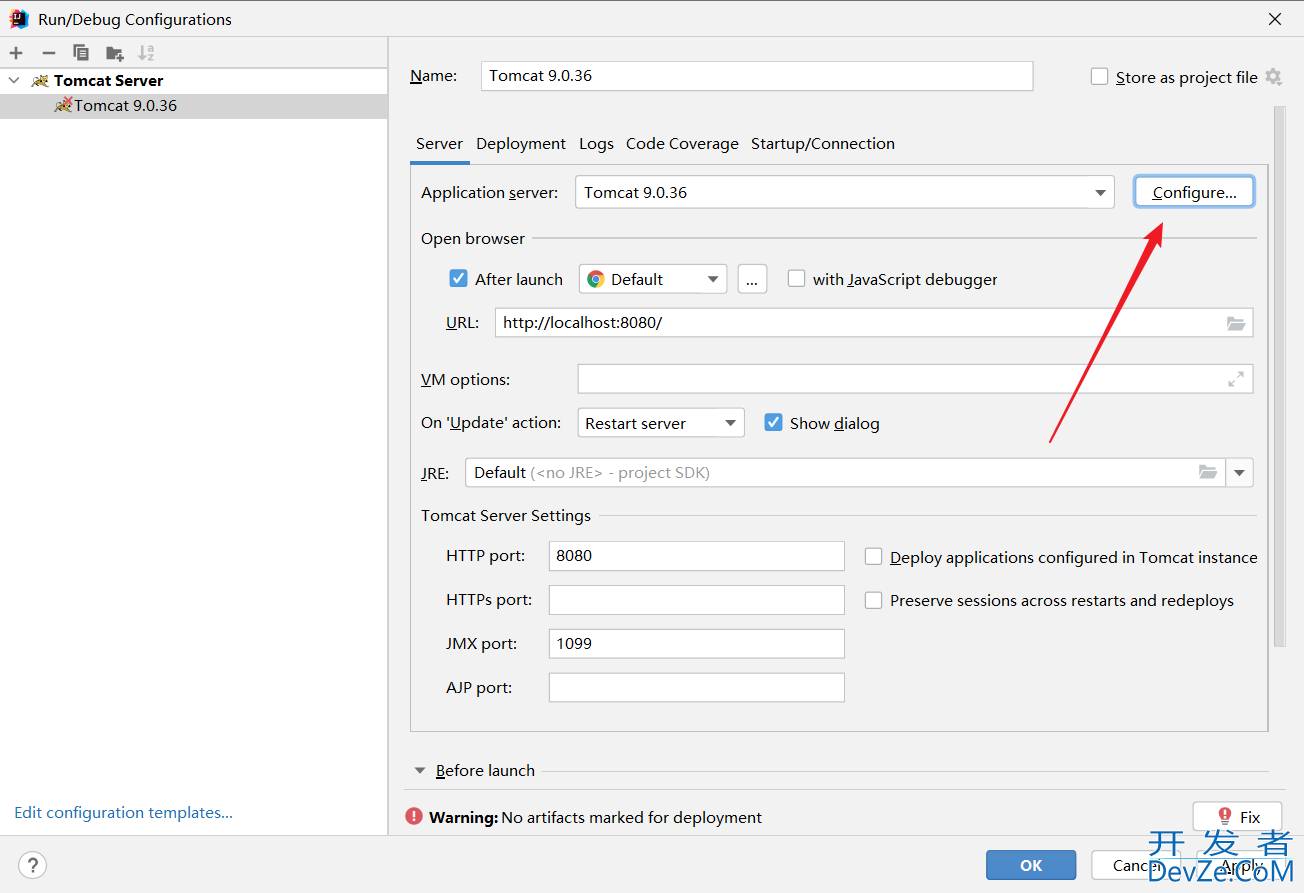Remove selected configuration with minus icon
1304x893 pixels.
point(48,53)
